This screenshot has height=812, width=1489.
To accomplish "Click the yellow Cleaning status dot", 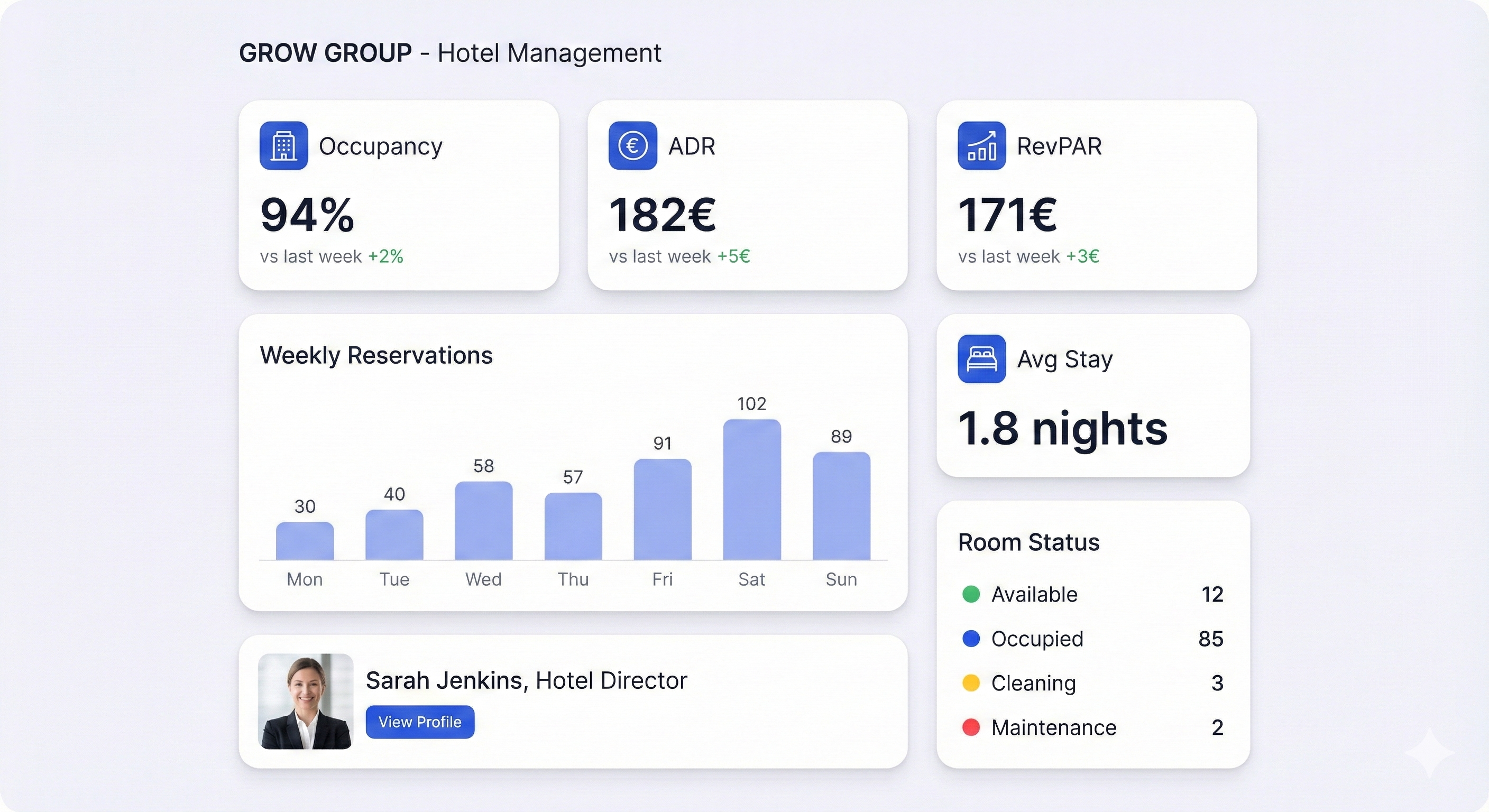I will click(x=971, y=683).
